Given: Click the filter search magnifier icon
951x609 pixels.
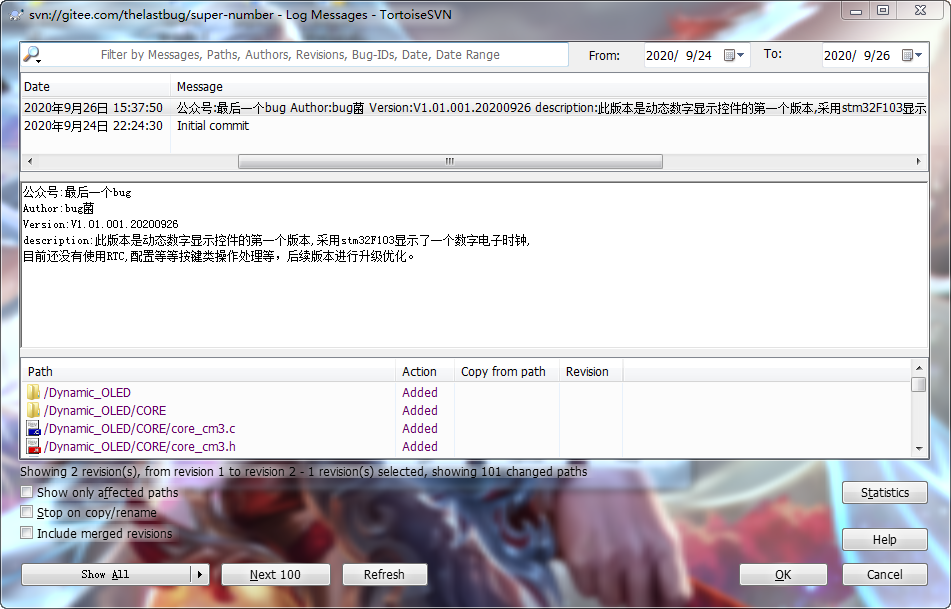Looking at the screenshot, I should [x=32, y=55].
